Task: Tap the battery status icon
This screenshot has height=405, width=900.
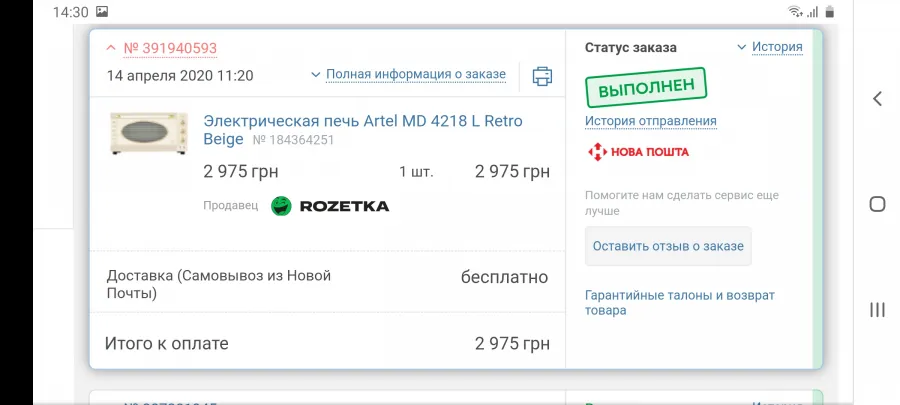Action: [829, 11]
